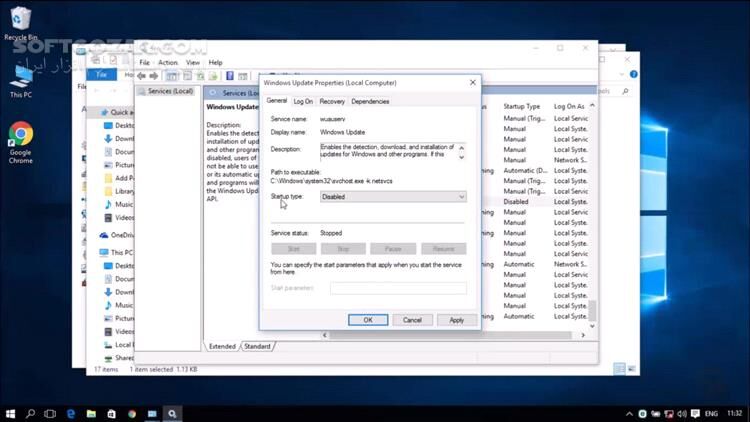Screen dimensions: 750x422
Task: Switch to the Log On tab
Action: click(x=303, y=101)
